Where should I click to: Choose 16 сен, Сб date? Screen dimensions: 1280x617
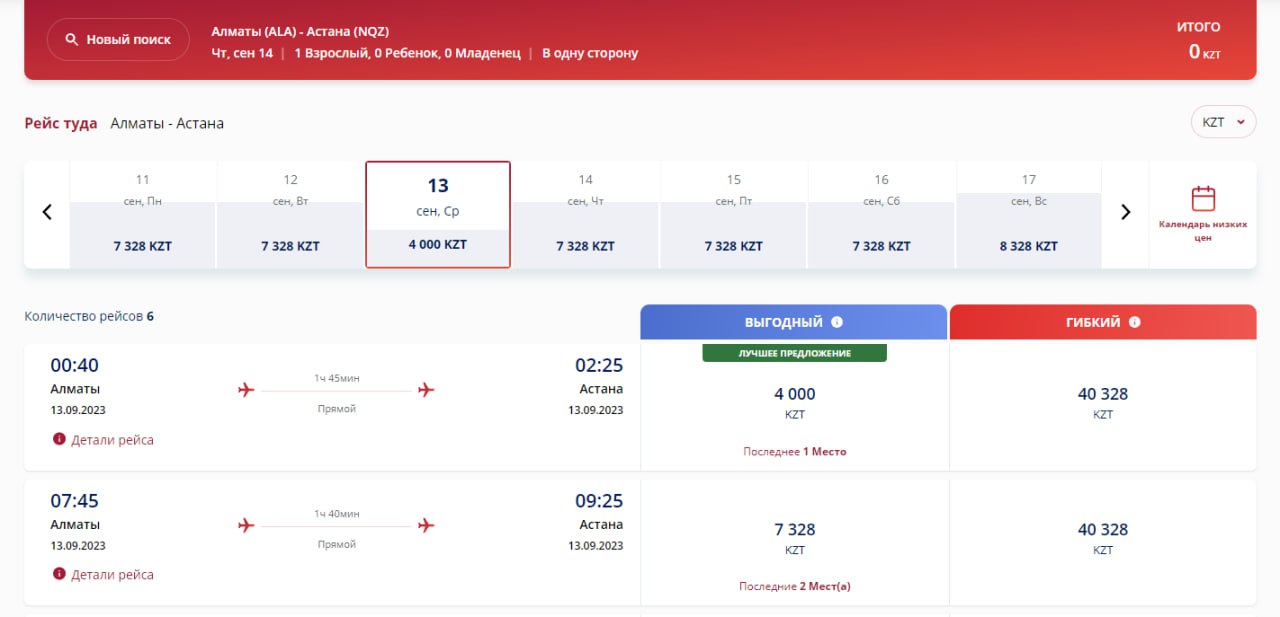(x=881, y=214)
